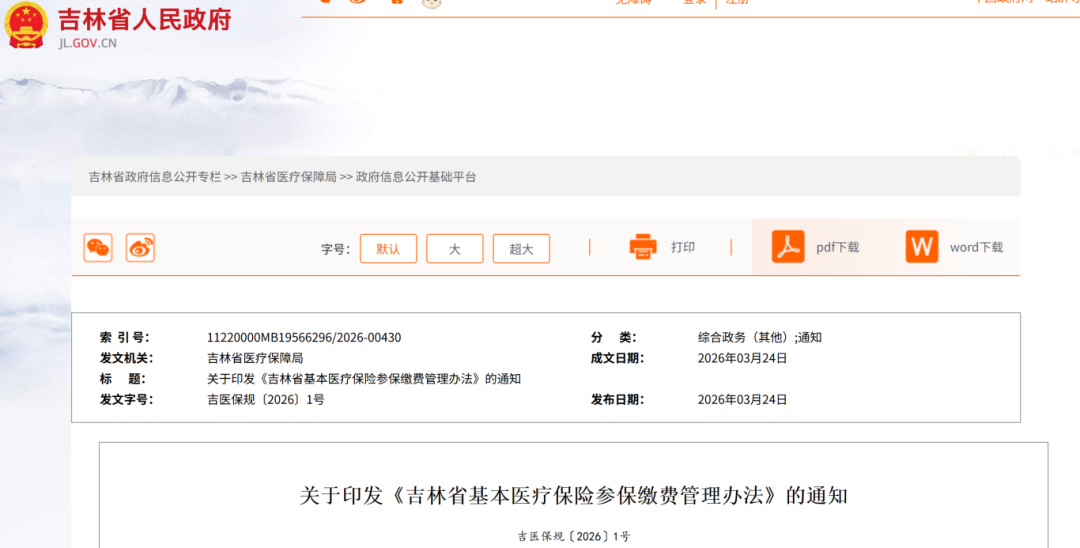Screen dimensions: 1080x548
Task: Click the centered 吉医保规〔2026〕1号 subtitle
Action: pos(574,536)
